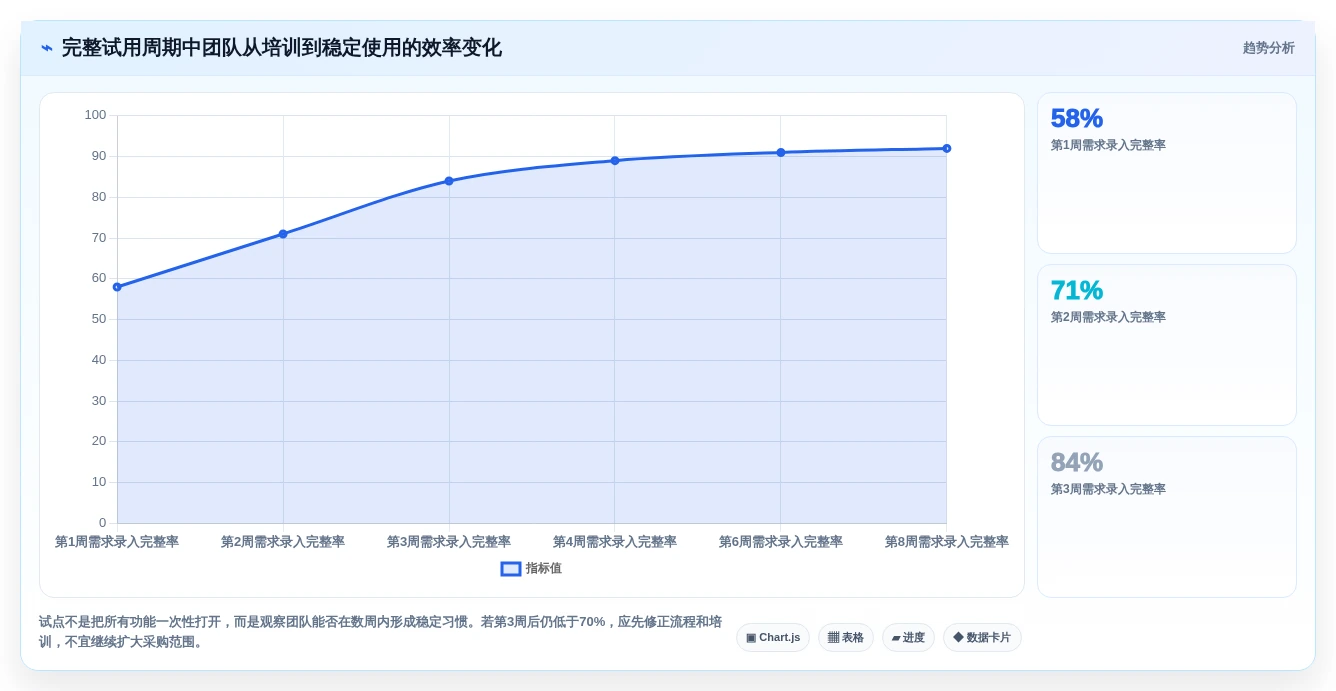Image resolution: width=1336 pixels, height=691 pixels.
Task: Select the week 1 data point at 58
Action: pyautogui.click(x=117, y=287)
